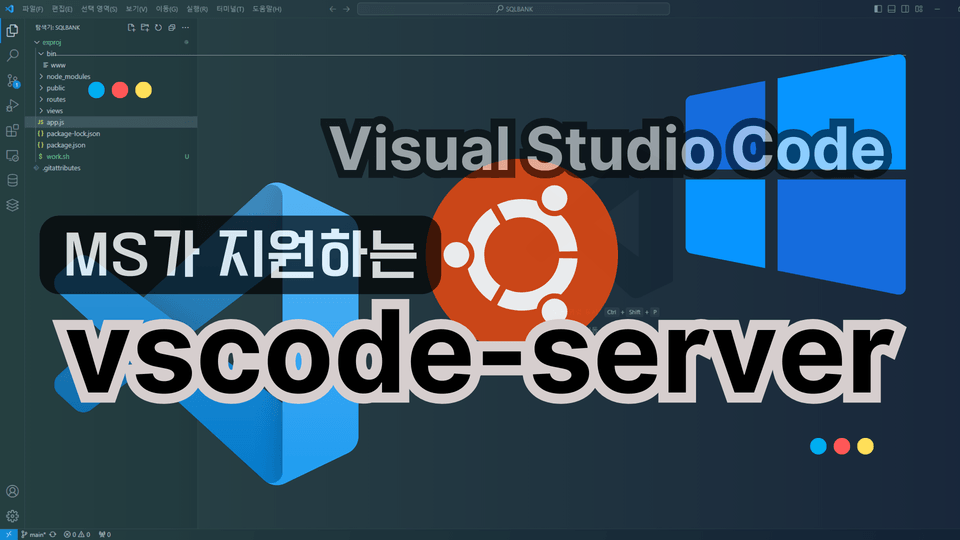Screen dimensions: 960x540
Task: Go back with the left arrow
Action: pos(332,9)
